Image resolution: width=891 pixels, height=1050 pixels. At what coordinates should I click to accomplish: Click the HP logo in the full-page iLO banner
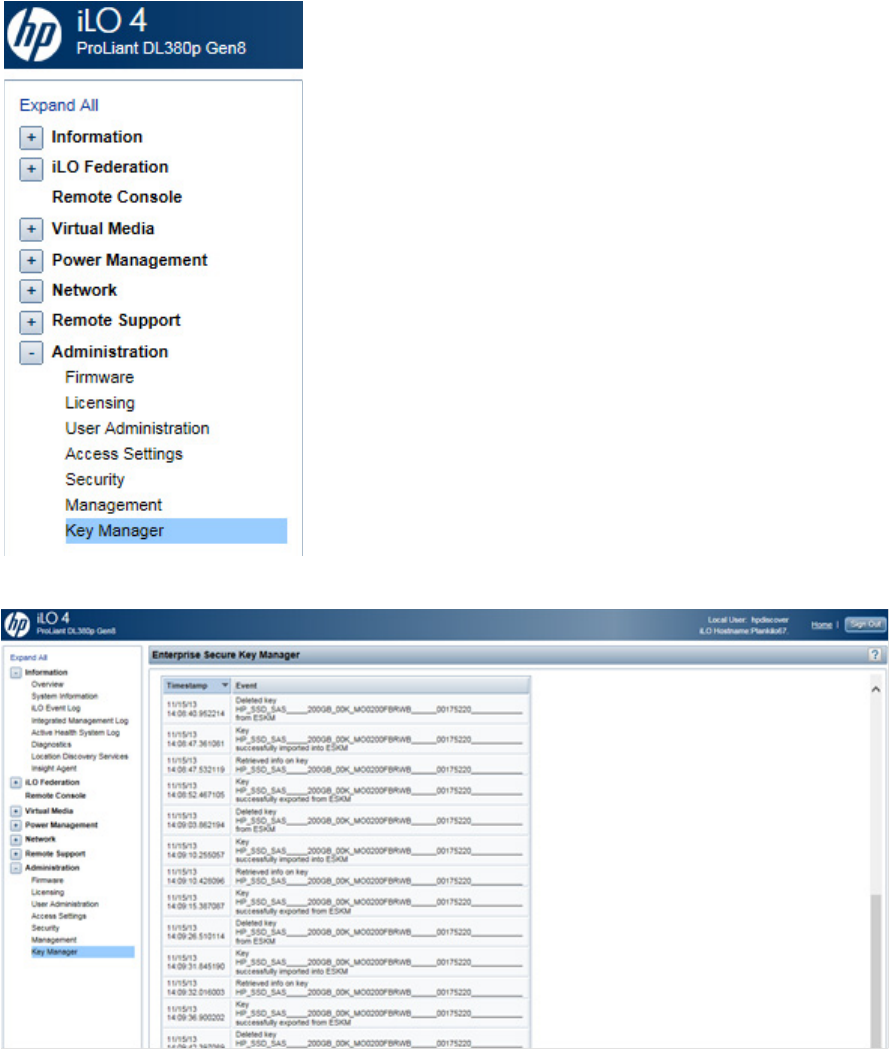[17, 624]
